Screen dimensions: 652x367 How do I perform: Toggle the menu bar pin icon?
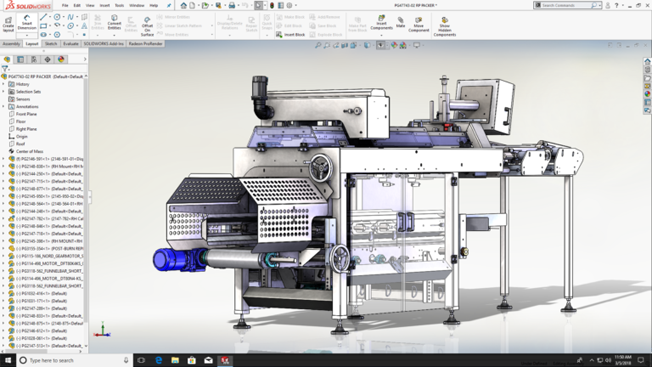point(168,5)
